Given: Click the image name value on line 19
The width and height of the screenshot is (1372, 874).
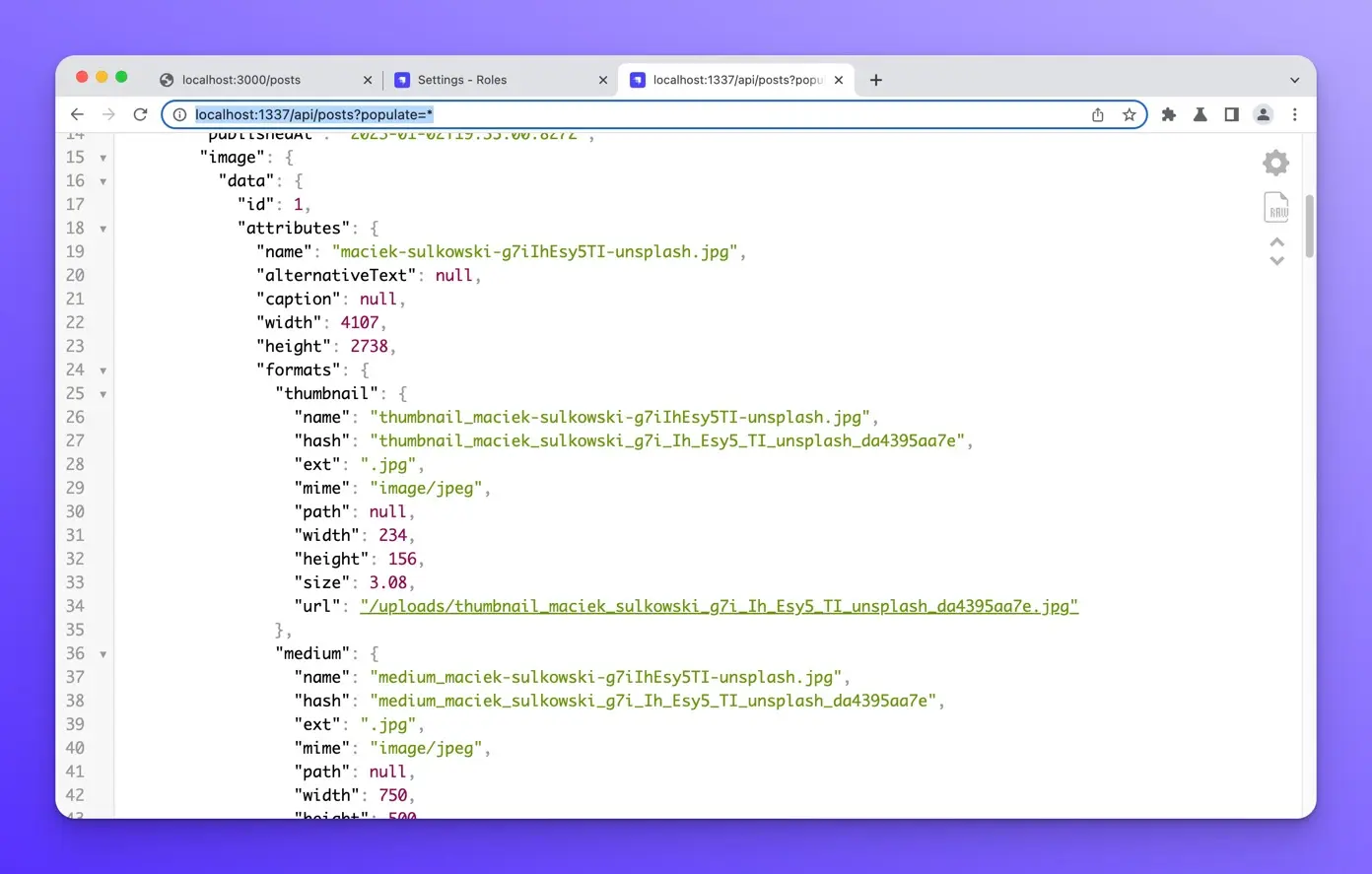Looking at the screenshot, I should pos(534,251).
